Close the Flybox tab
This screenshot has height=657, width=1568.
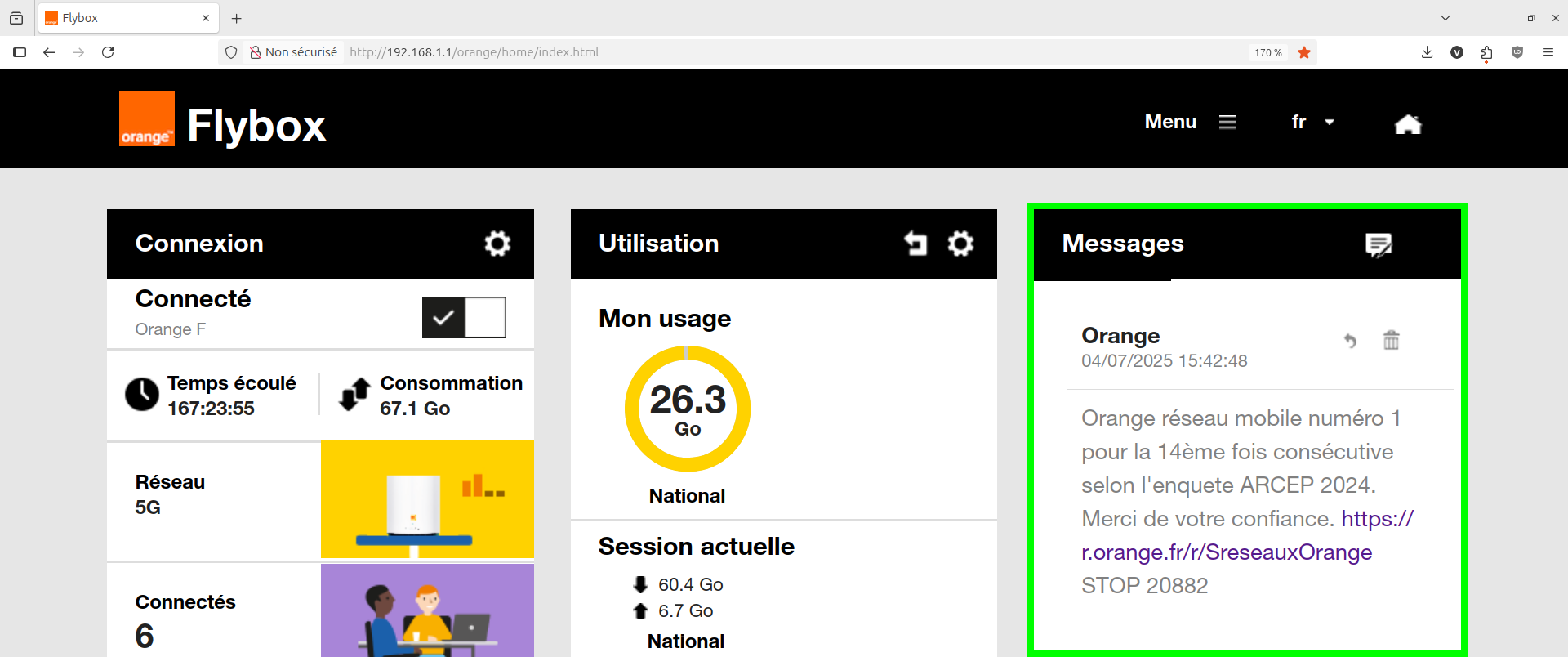pyautogui.click(x=206, y=18)
